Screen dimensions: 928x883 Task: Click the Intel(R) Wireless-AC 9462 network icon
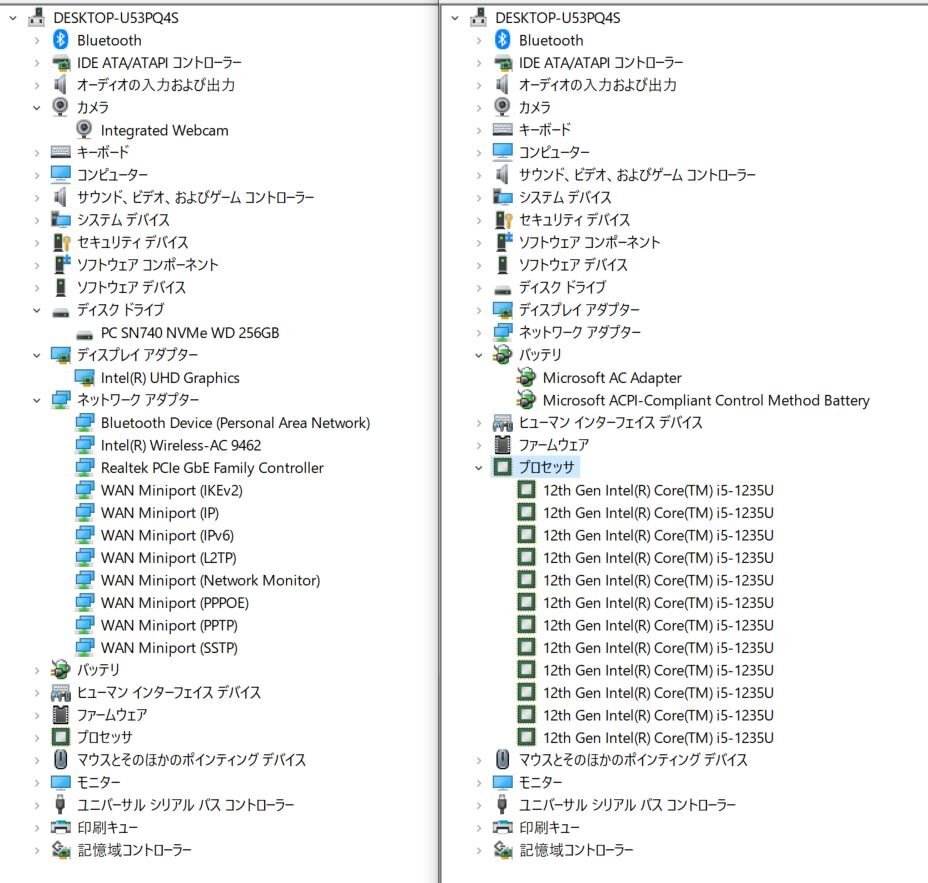pos(85,445)
